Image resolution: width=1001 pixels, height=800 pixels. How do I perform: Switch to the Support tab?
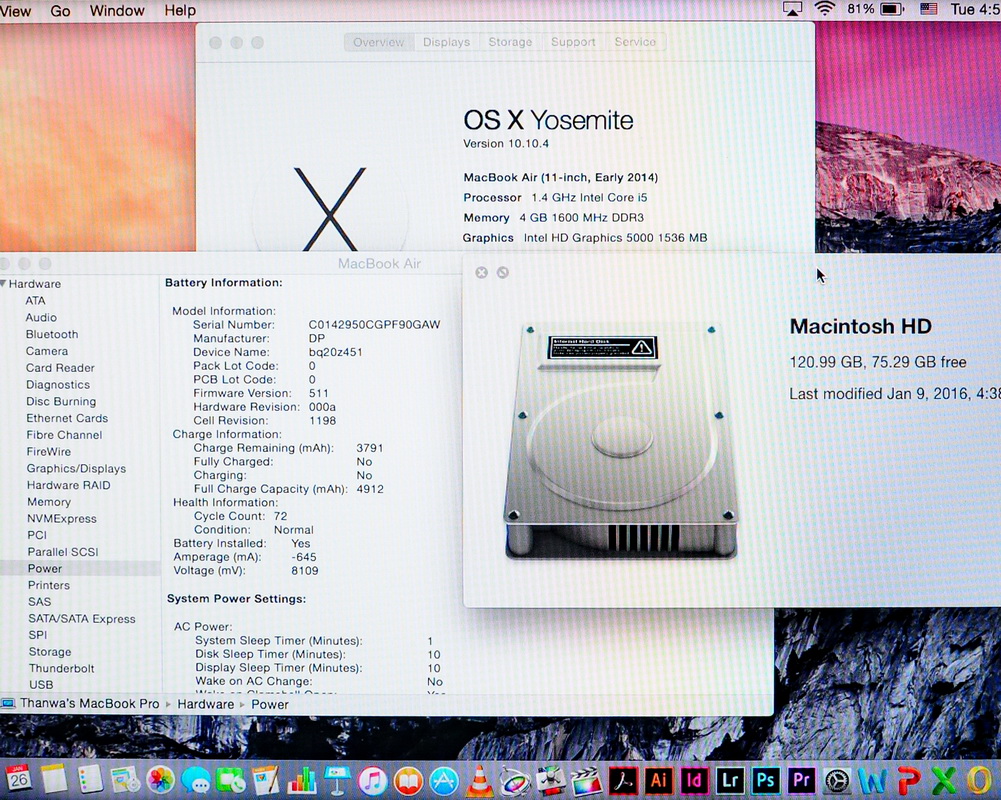573,42
